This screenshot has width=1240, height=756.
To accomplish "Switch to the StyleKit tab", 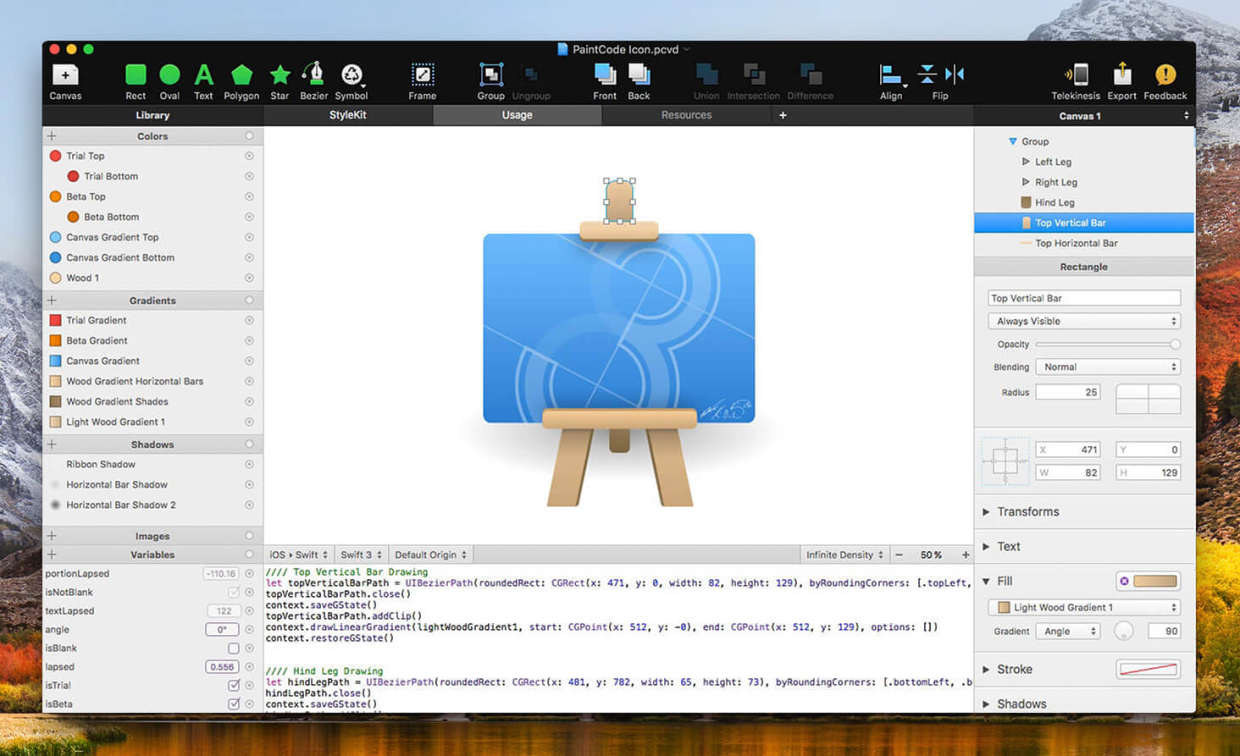I will (348, 115).
